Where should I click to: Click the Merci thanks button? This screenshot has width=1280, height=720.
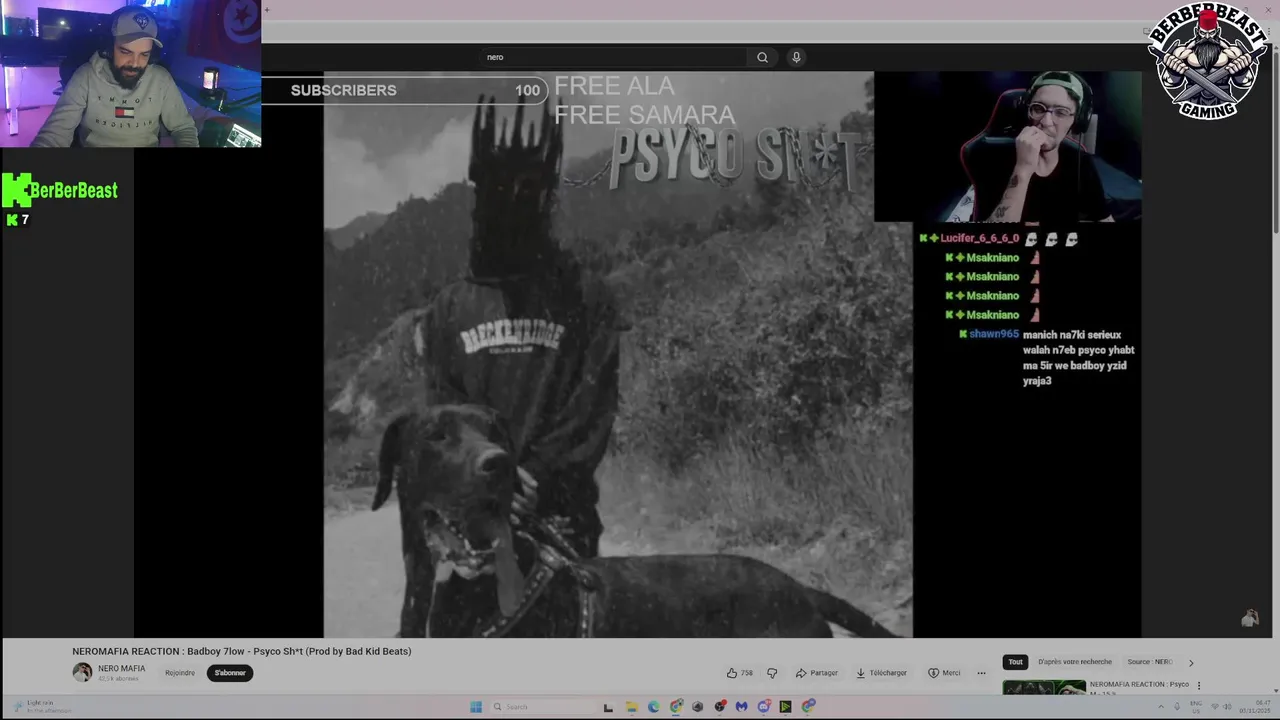coord(944,673)
